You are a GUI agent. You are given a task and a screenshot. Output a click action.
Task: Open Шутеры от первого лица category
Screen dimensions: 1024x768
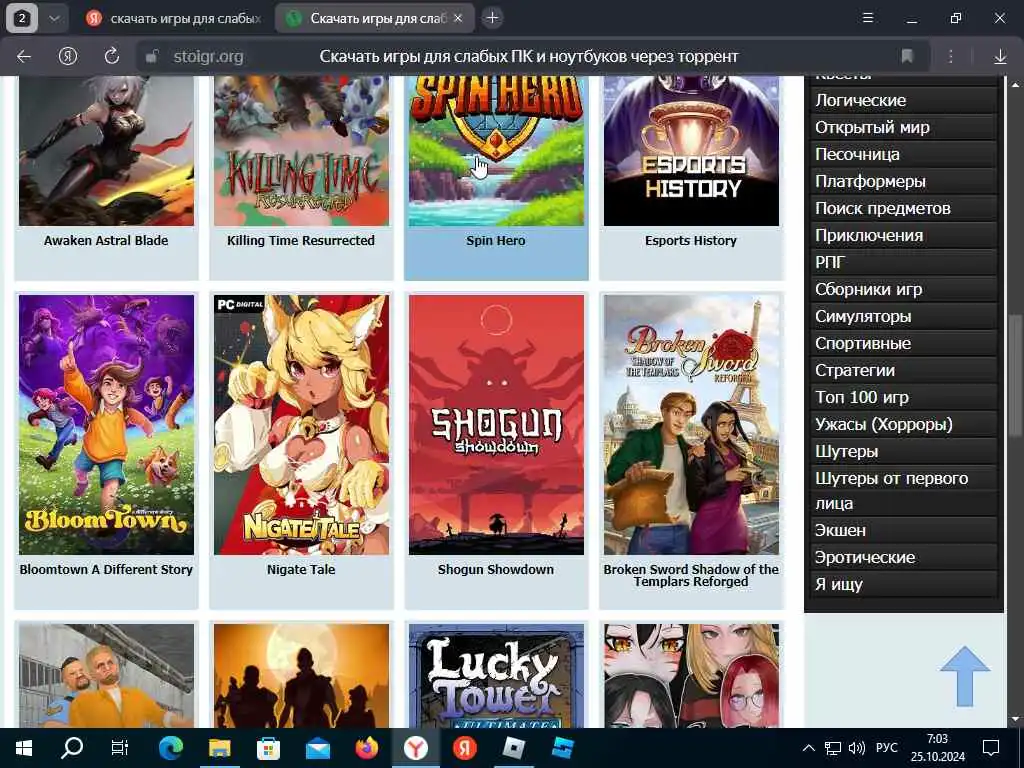tap(904, 490)
